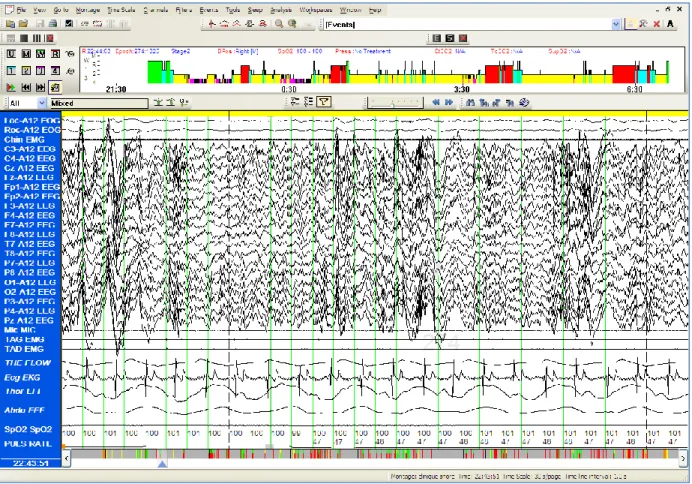Toggle the W wake stage button

(x=41, y=54)
